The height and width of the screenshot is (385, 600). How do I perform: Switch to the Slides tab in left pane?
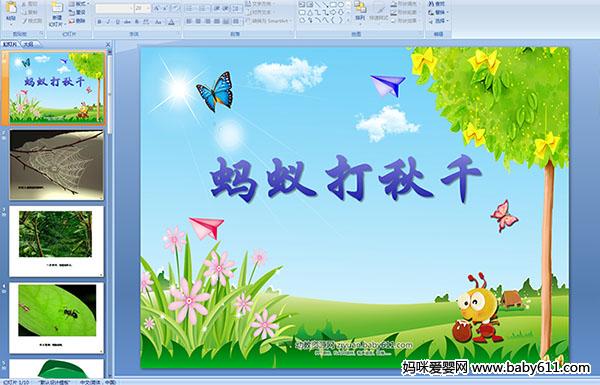pos(10,45)
